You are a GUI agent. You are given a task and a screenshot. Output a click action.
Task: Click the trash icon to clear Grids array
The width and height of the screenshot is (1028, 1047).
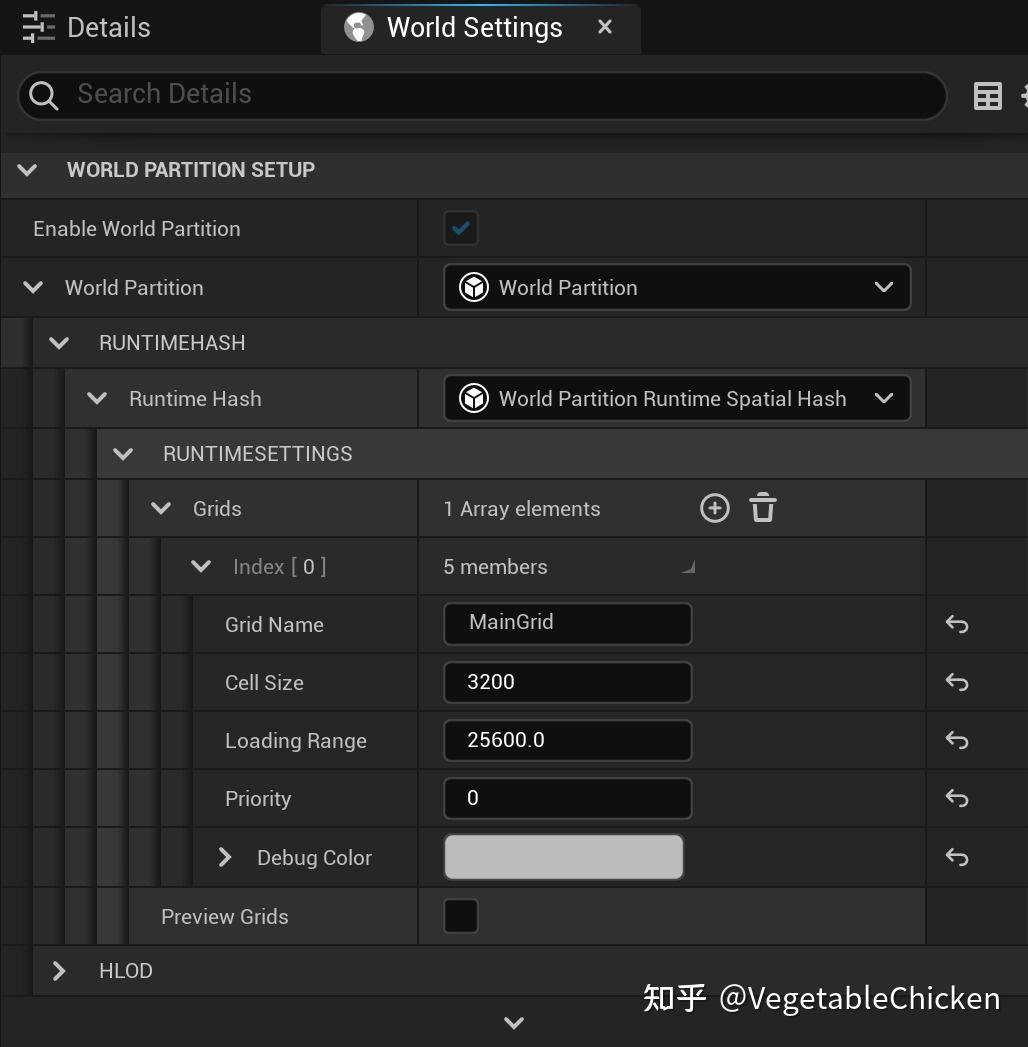point(762,508)
